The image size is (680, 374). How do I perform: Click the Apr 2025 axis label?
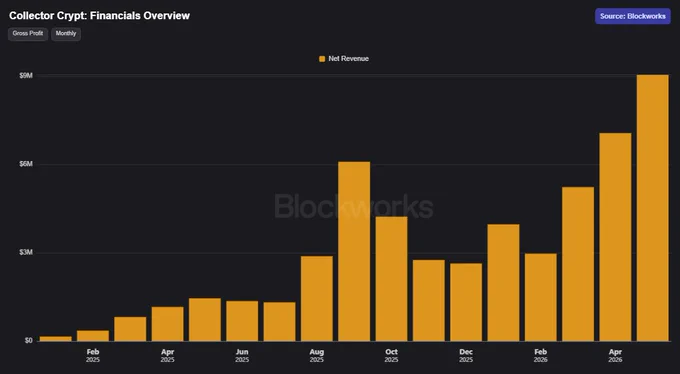click(x=167, y=355)
